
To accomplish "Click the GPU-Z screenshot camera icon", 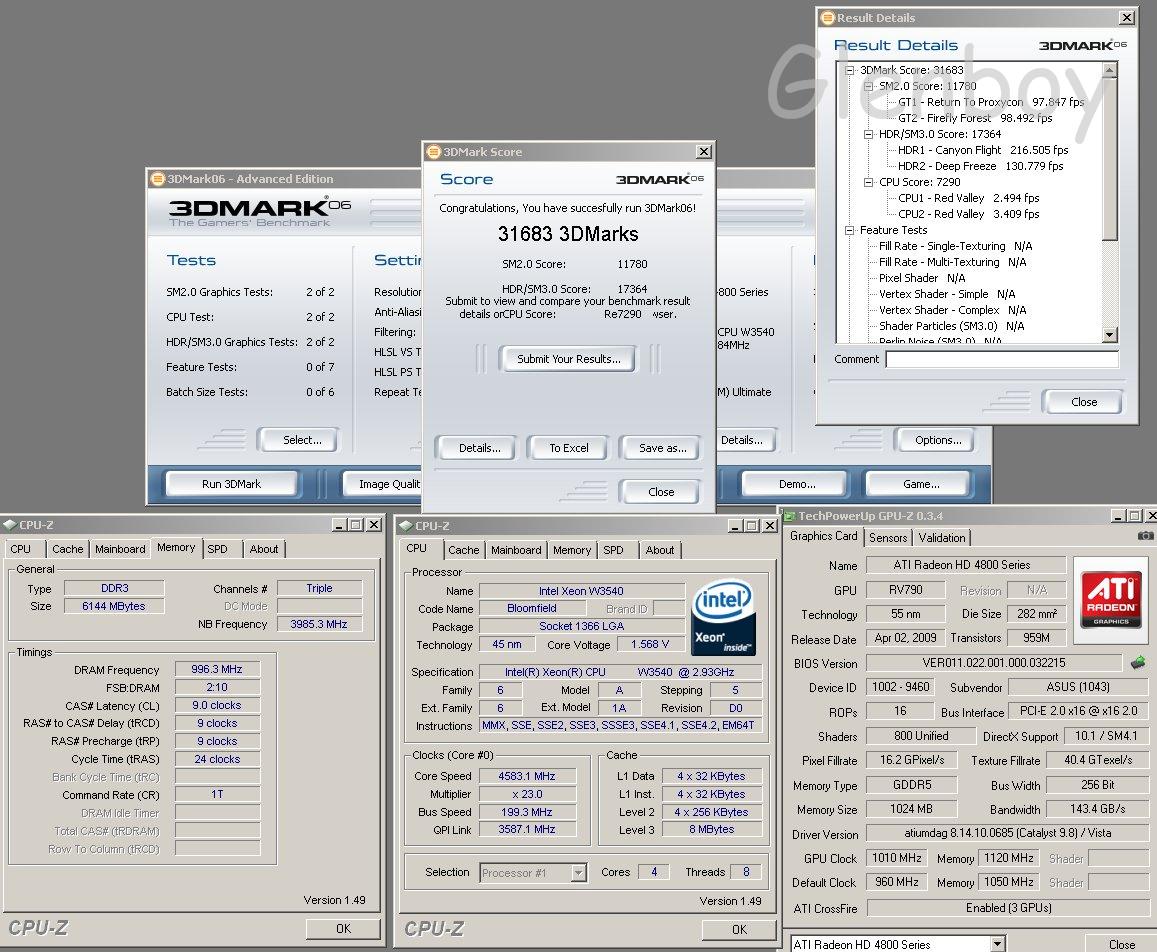I will pos(1145,536).
